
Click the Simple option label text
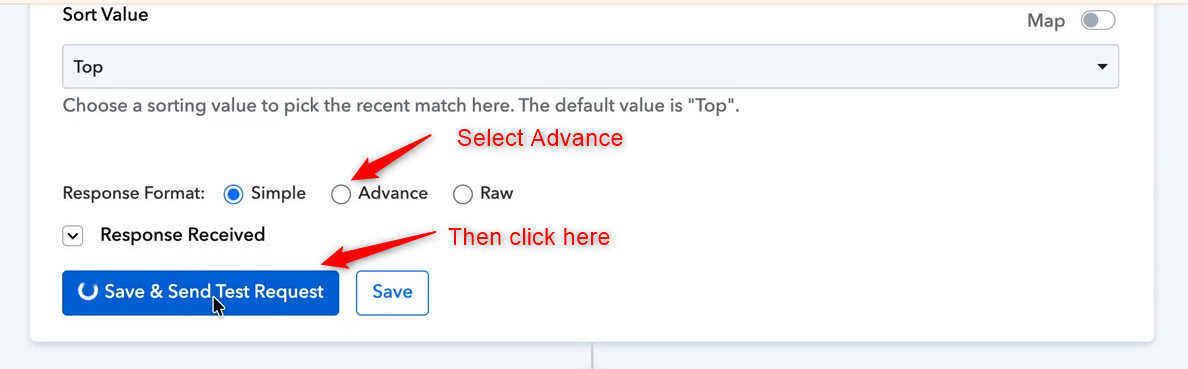coord(279,193)
